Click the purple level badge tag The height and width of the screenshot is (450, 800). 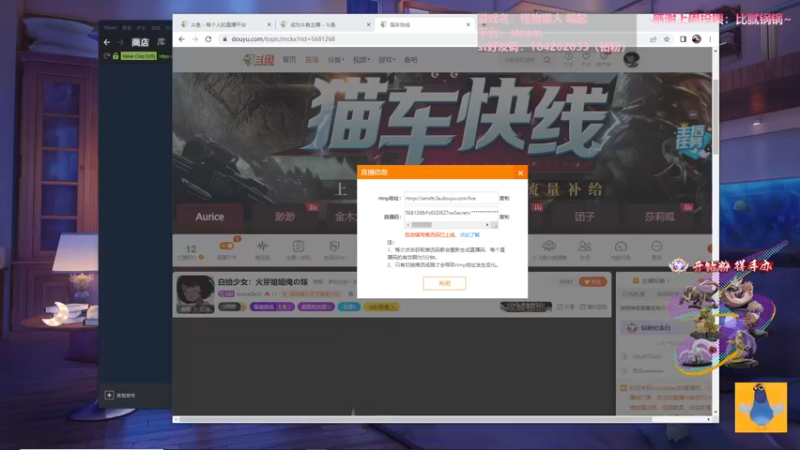[226, 294]
